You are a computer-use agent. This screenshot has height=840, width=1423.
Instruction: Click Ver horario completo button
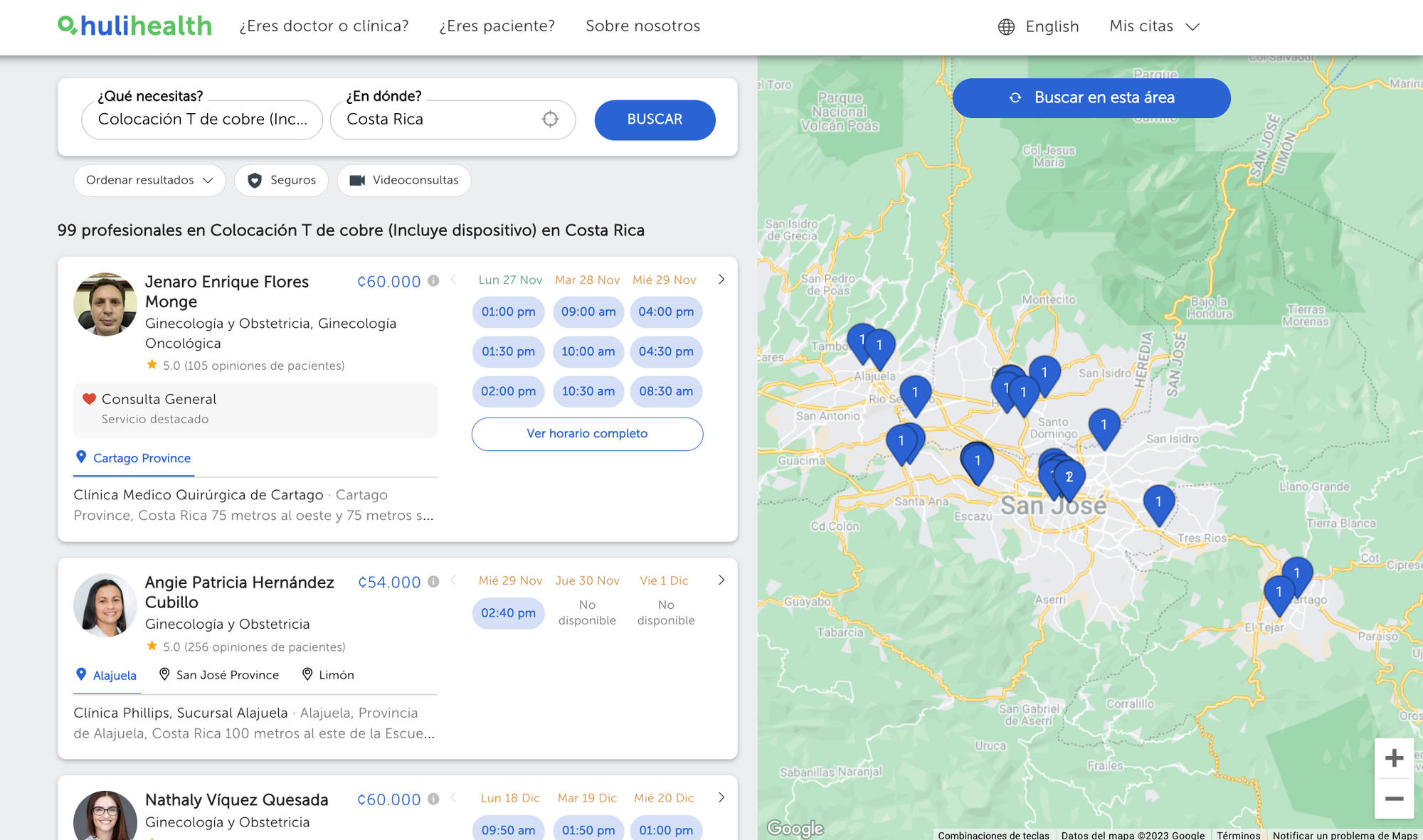[587, 434]
